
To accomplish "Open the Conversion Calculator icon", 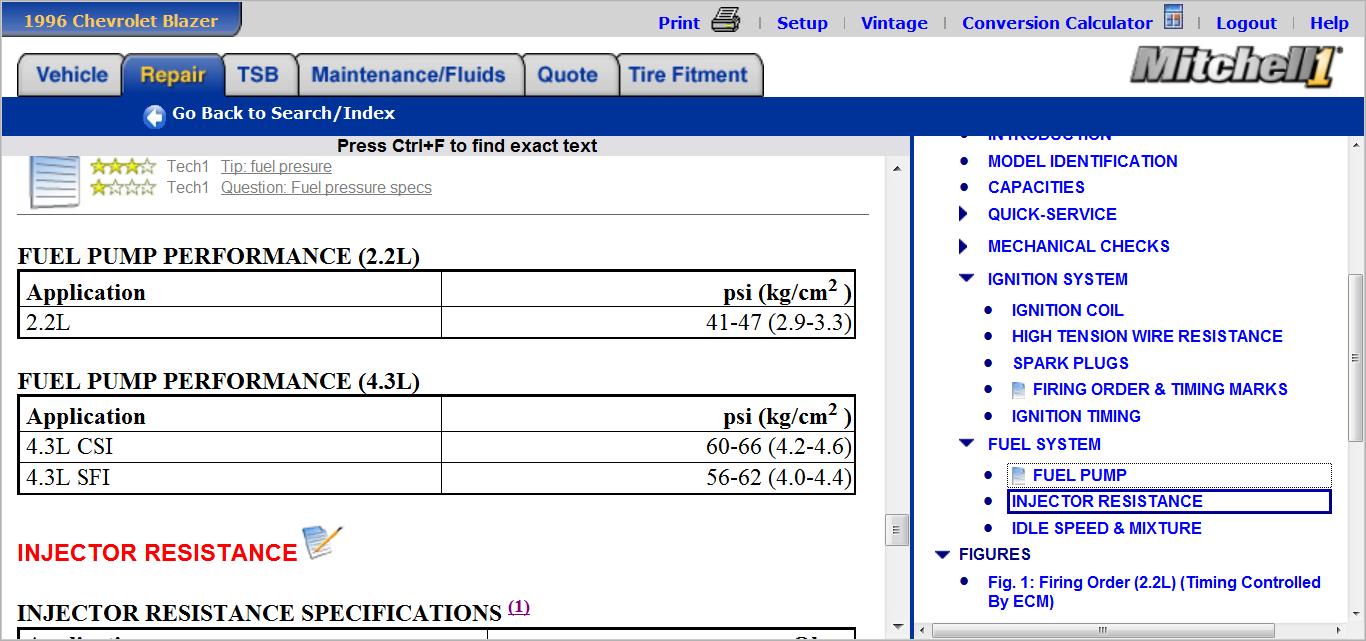I will [1173, 18].
